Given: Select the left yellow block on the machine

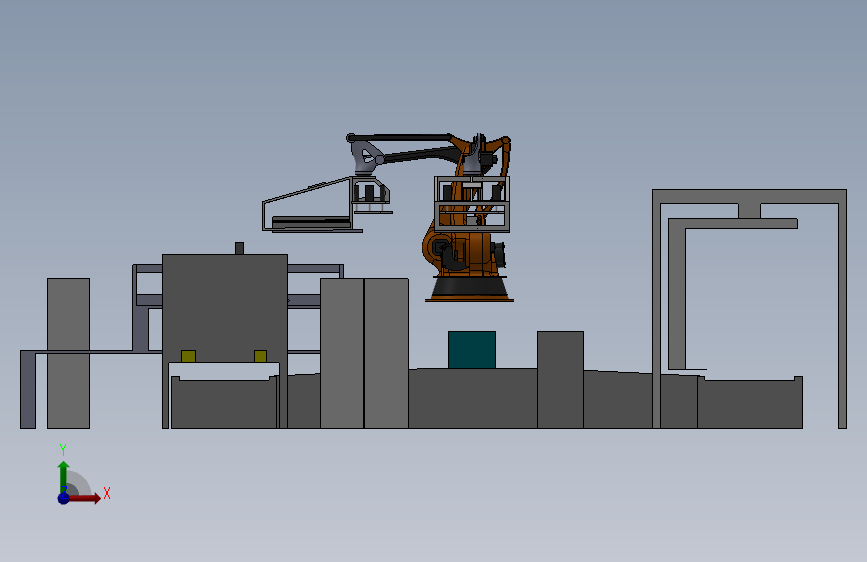Looking at the screenshot, I should pyautogui.click(x=189, y=356).
